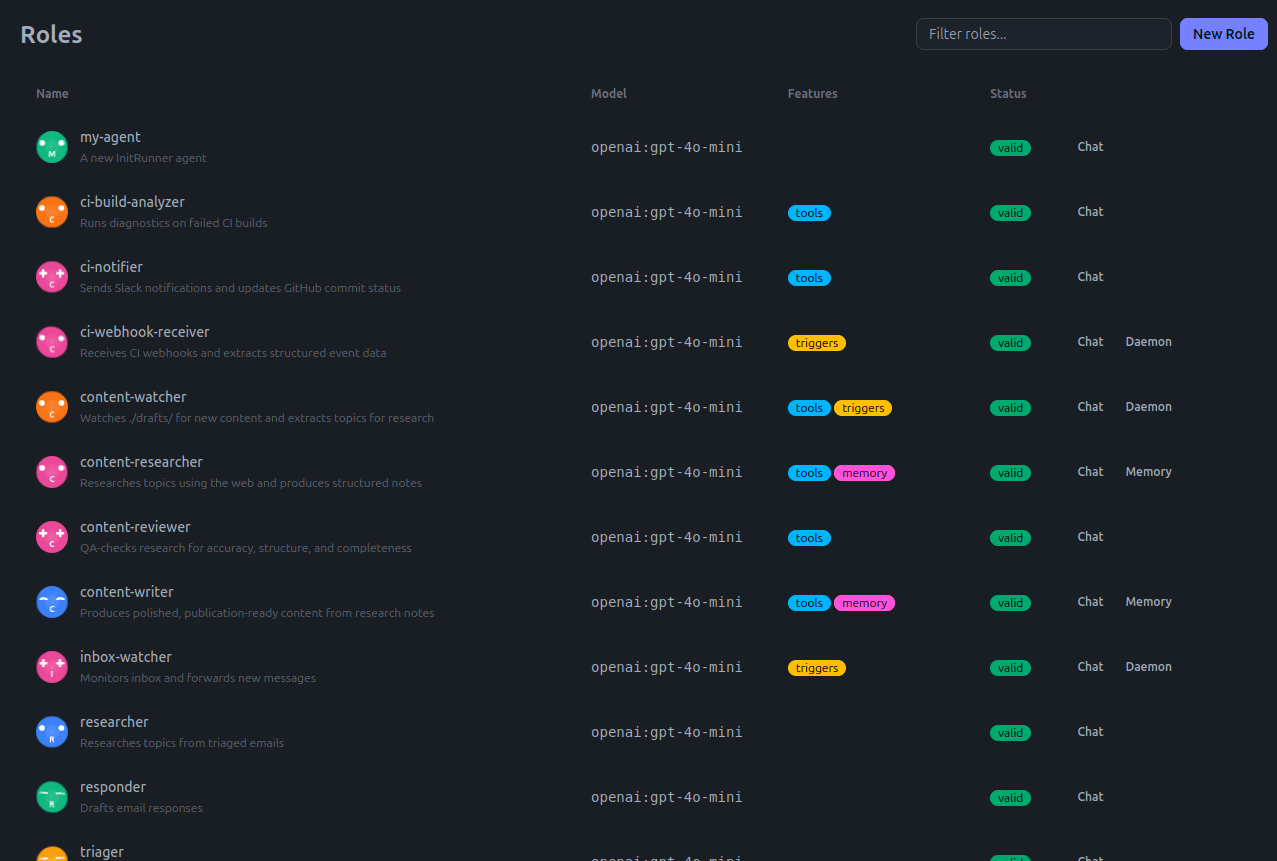
Task: Click the my-agent green avatar icon
Action: (x=52, y=147)
